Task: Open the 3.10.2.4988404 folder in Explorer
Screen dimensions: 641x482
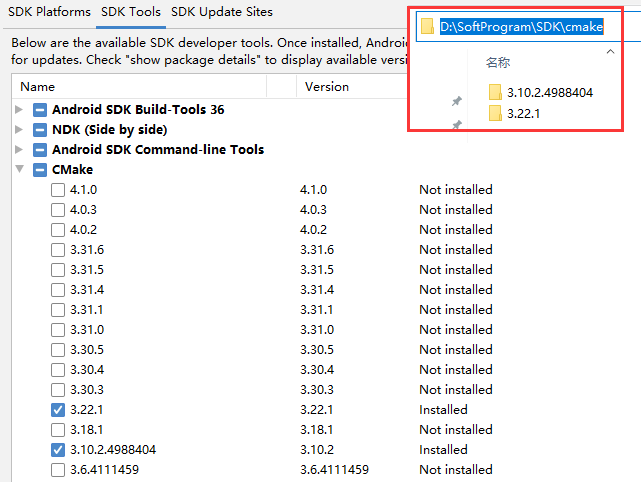Action: tap(550, 93)
